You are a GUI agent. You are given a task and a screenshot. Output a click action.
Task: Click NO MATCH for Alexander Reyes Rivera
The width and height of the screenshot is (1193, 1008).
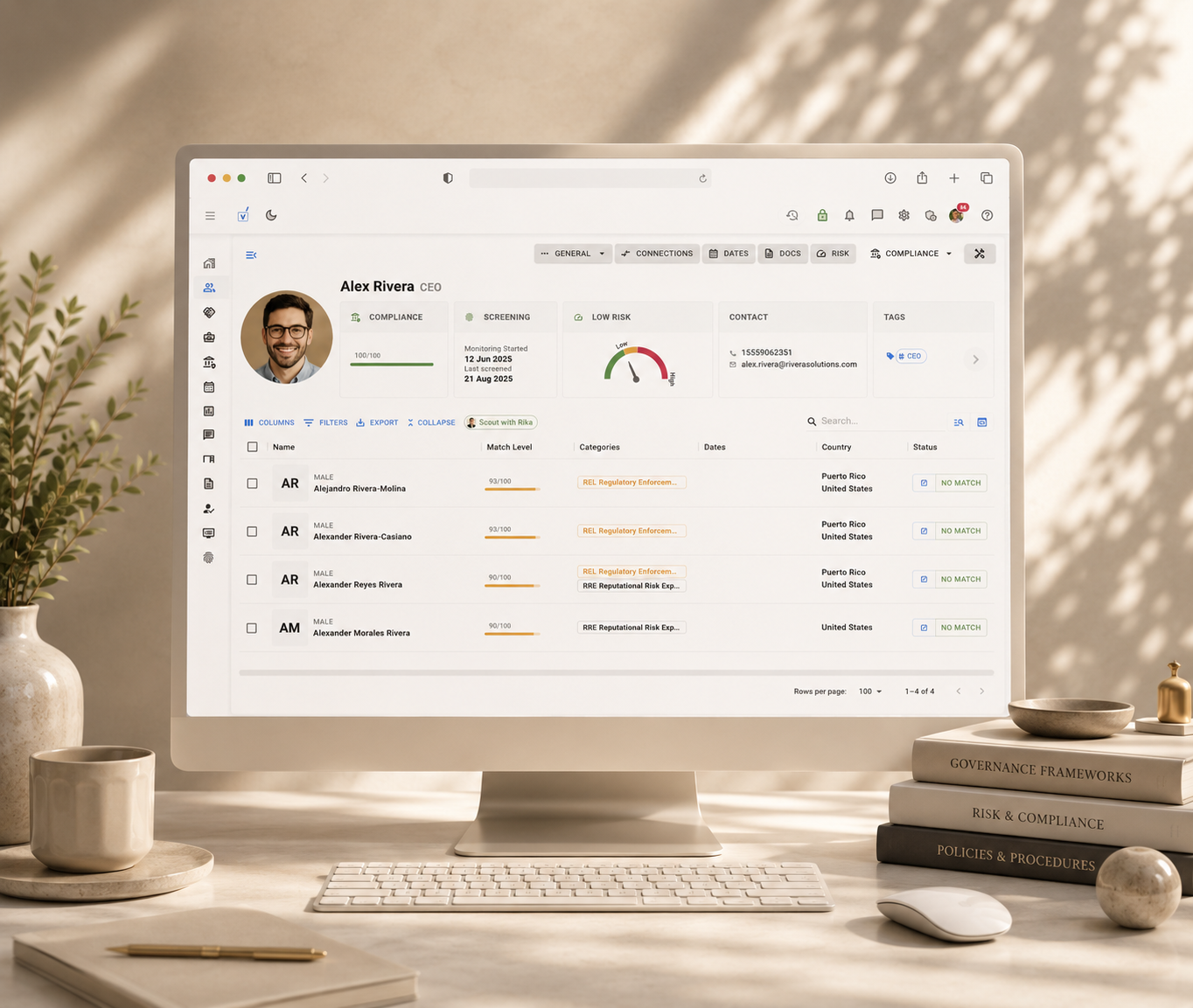point(960,579)
